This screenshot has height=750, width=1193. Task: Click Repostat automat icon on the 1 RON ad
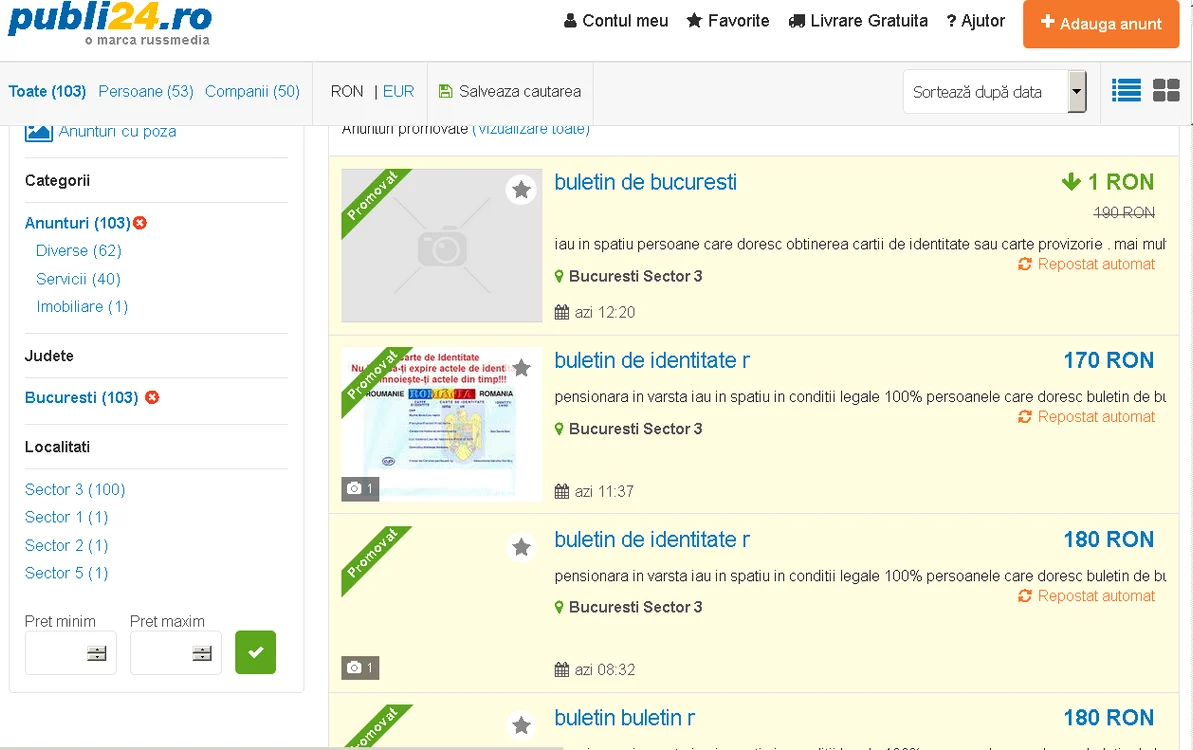(x=1025, y=264)
